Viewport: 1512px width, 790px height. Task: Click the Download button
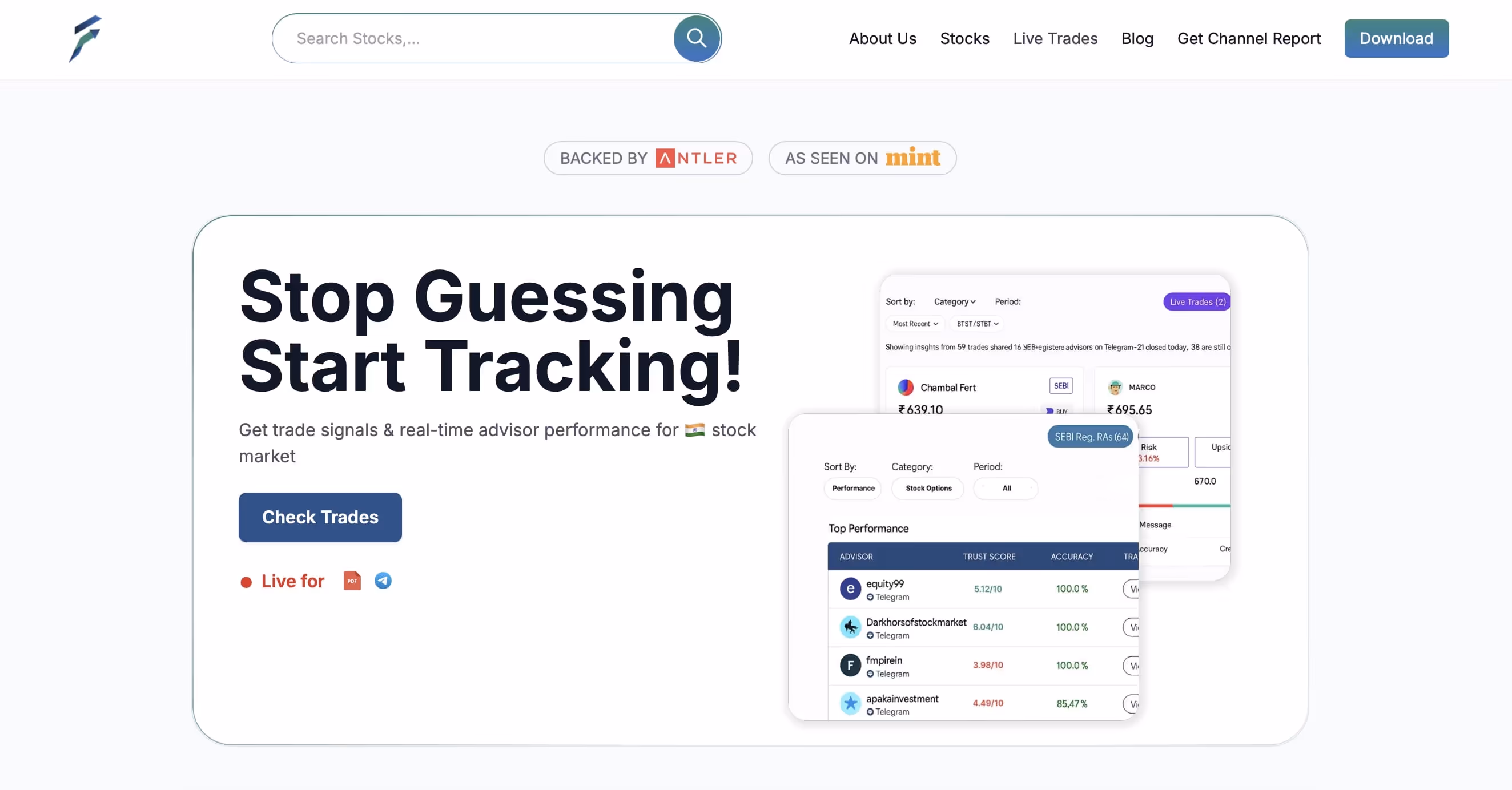pos(1396,39)
